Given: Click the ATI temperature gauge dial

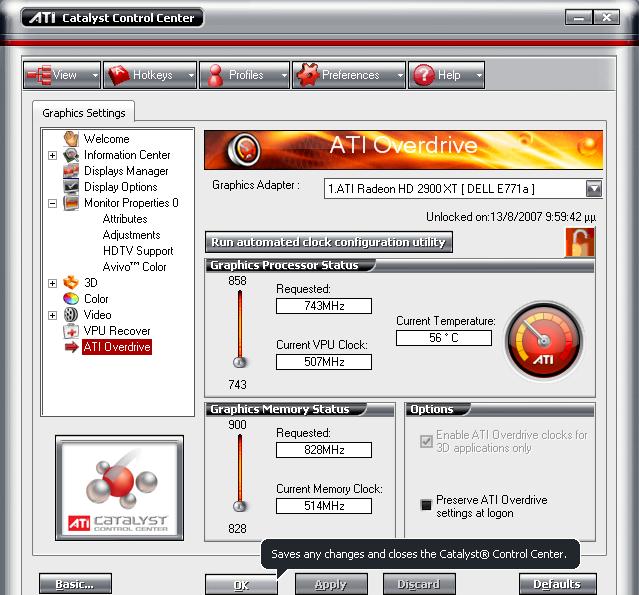Looking at the screenshot, I should [x=544, y=341].
